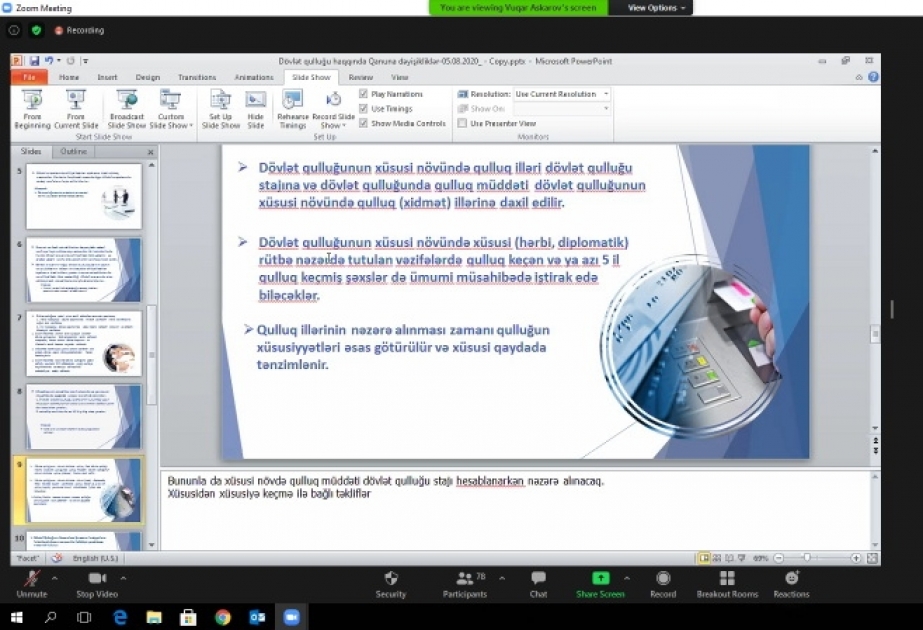Screen dimensions: 923x630
Task: Start Zoom meeting Record
Action: click(x=663, y=584)
